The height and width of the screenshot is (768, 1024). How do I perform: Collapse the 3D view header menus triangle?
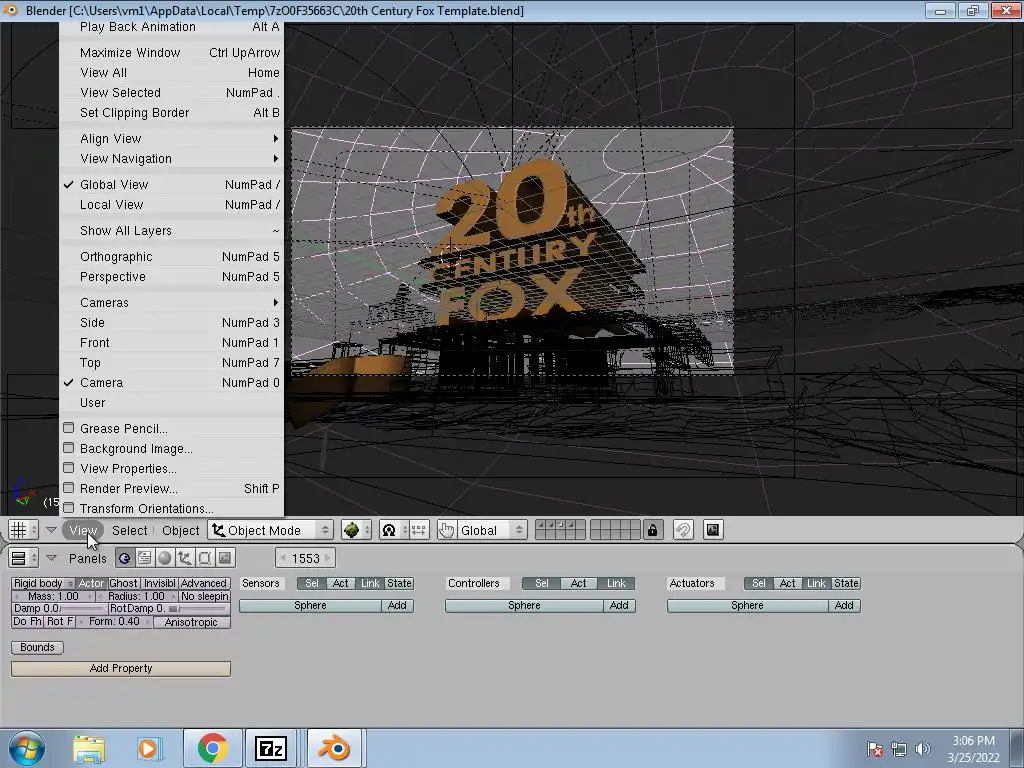pos(51,530)
